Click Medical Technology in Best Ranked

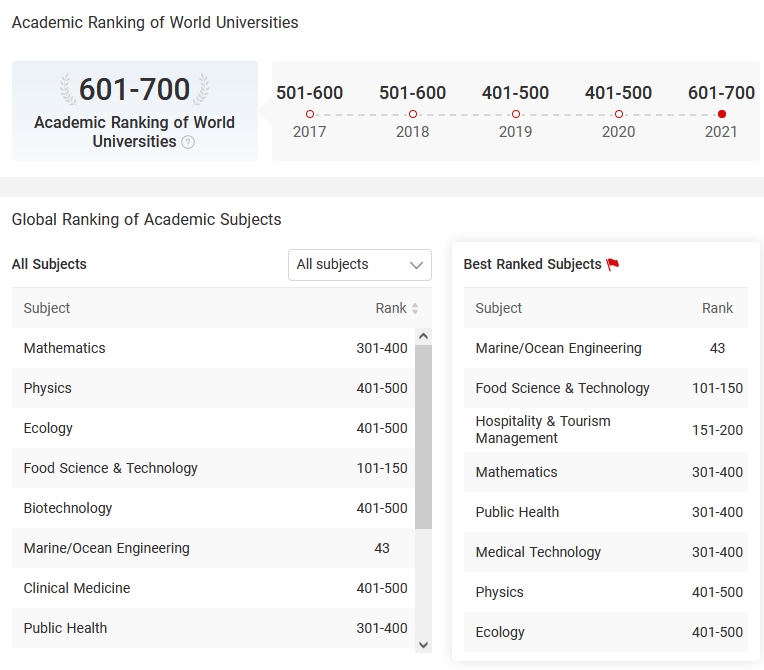click(538, 552)
